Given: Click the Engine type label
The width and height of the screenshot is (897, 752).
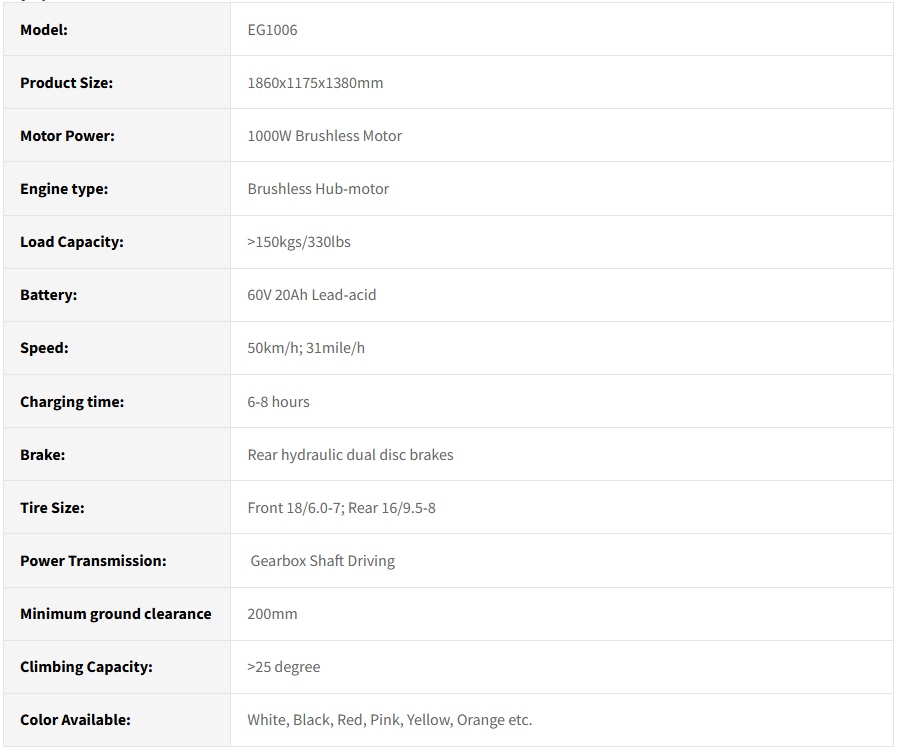Looking at the screenshot, I should (x=64, y=189).
